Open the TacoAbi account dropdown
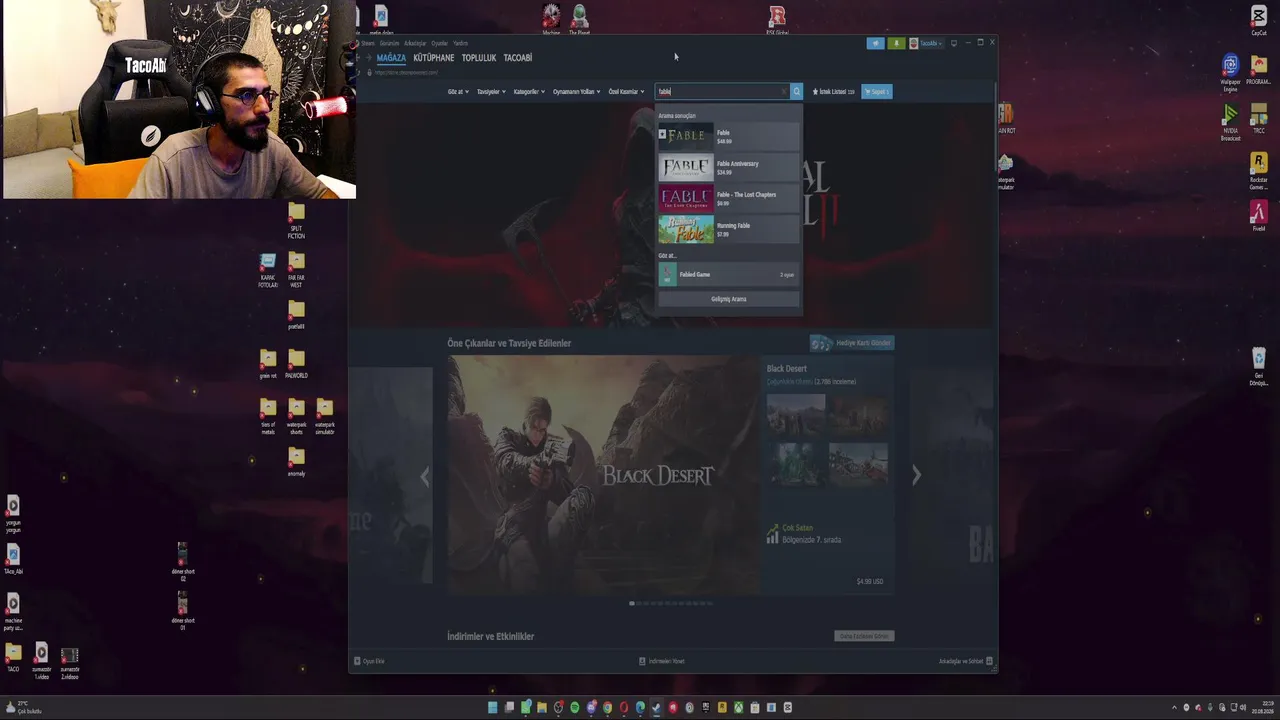This screenshot has width=1280, height=720. point(926,43)
